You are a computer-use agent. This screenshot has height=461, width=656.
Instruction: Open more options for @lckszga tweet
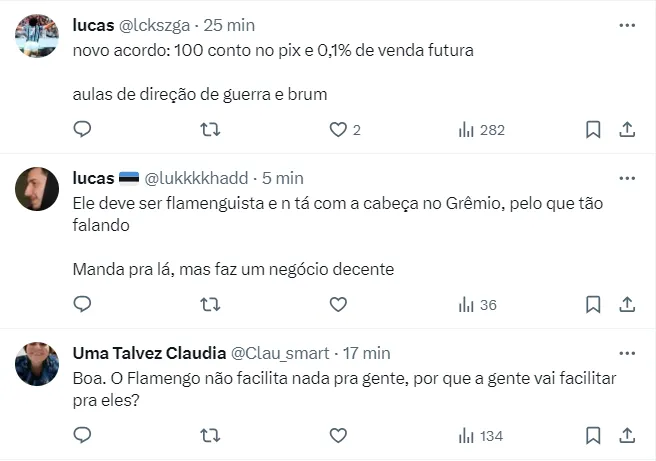tap(627, 24)
